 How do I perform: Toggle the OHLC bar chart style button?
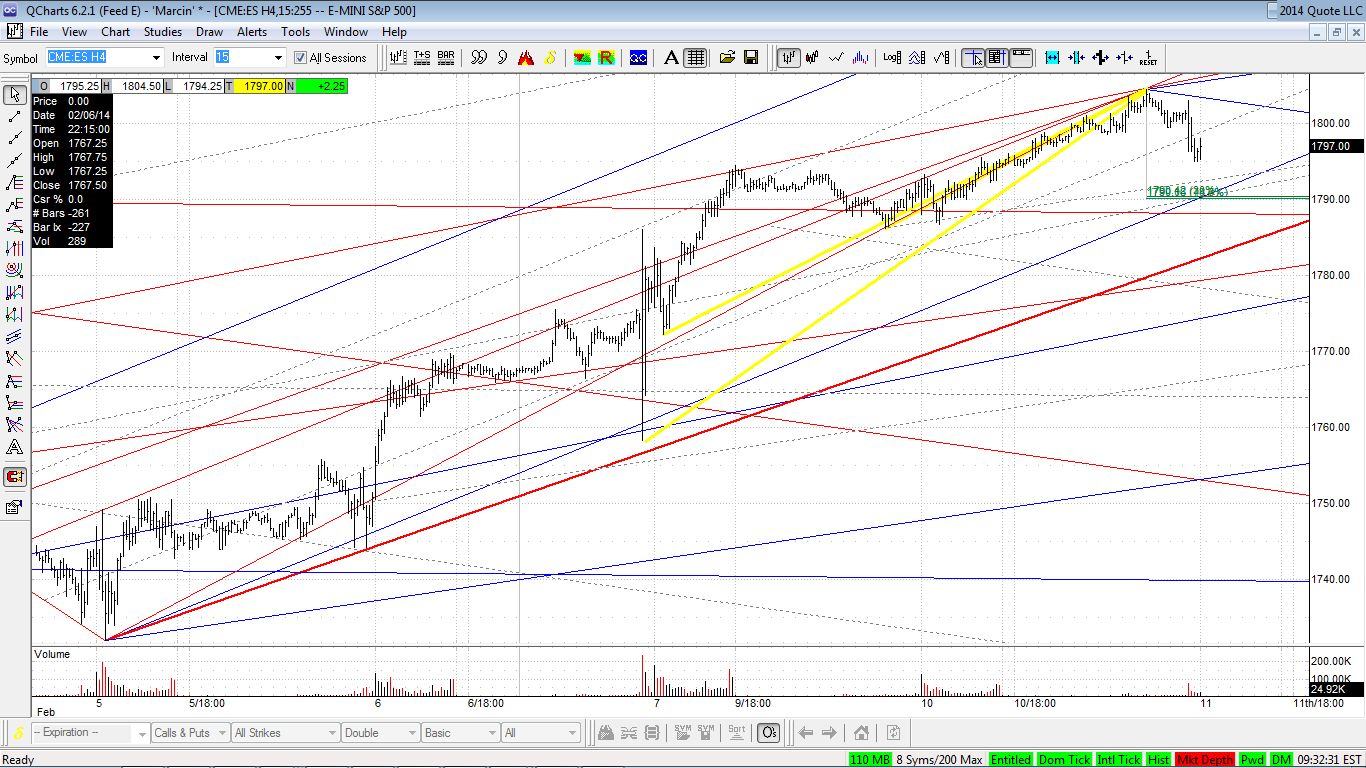click(789, 58)
